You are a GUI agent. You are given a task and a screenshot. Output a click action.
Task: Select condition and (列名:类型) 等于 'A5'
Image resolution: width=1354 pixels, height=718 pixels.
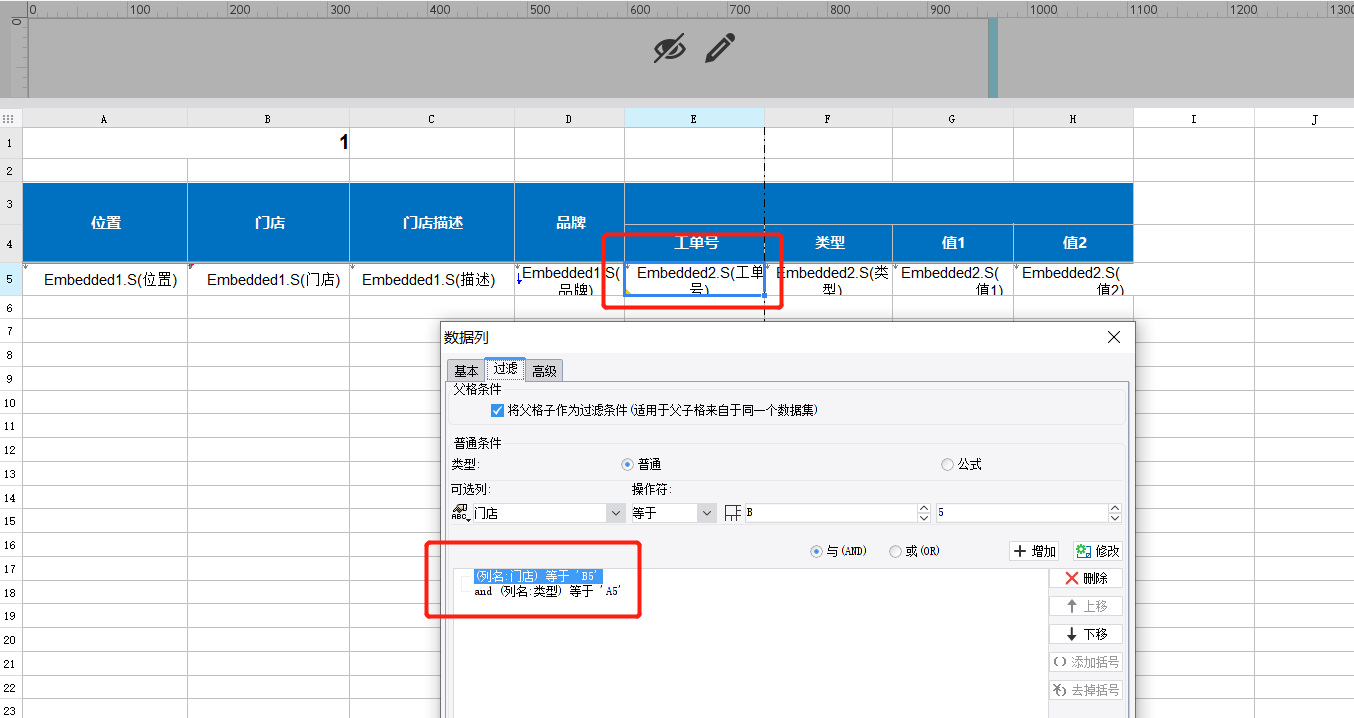tap(547, 591)
